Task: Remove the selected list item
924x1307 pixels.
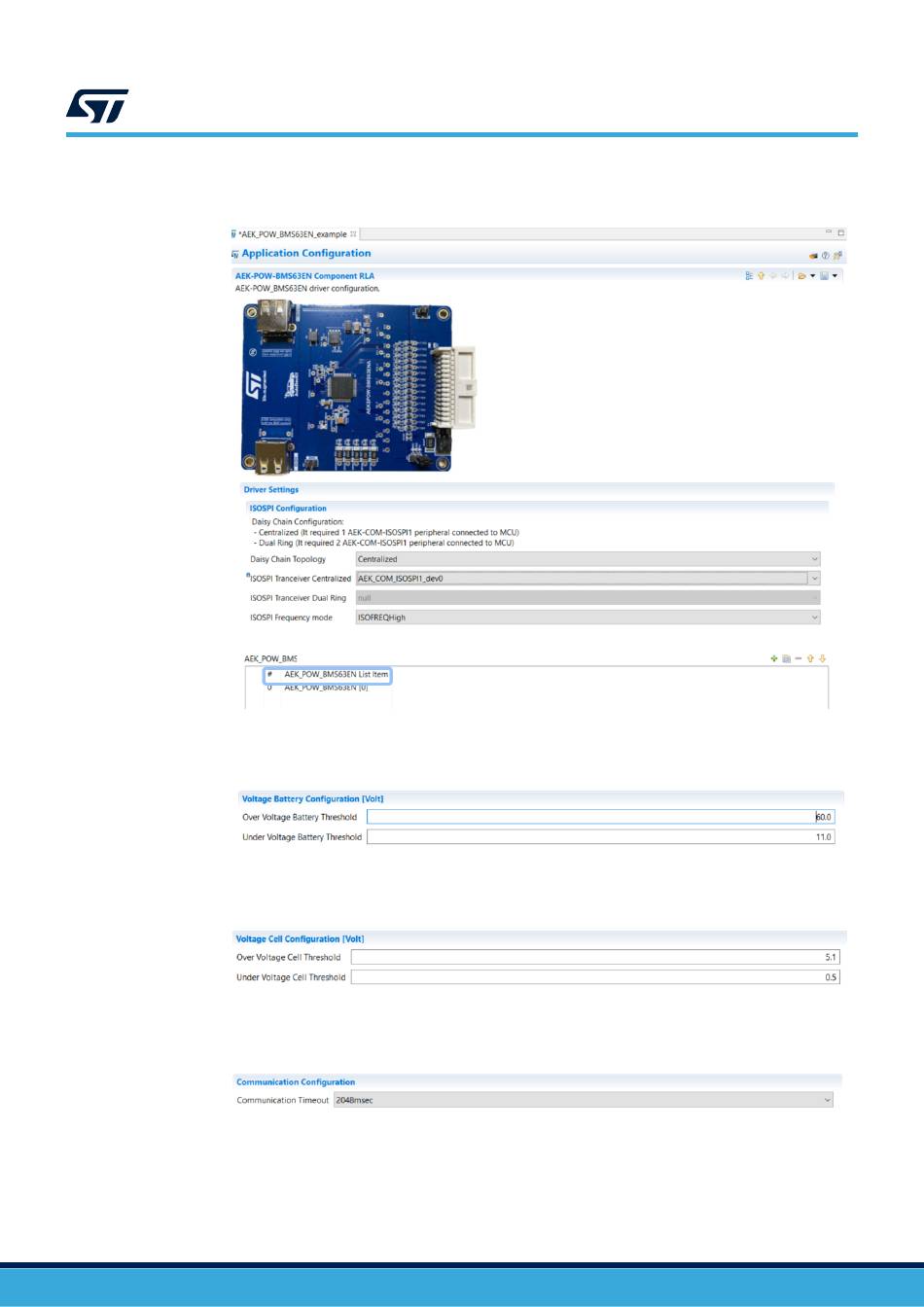Action: 799,658
